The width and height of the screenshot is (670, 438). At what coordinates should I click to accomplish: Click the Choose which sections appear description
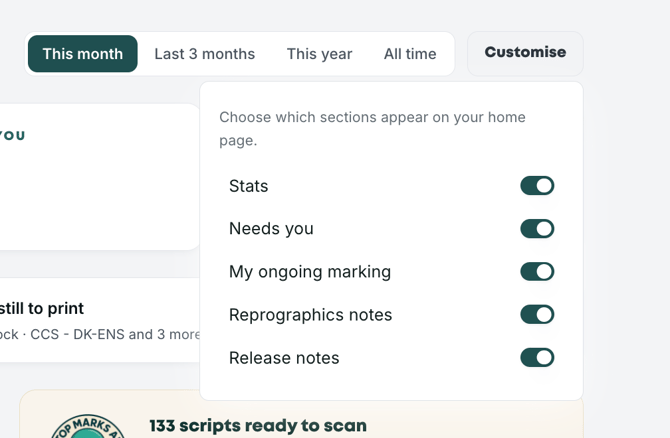pyautogui.click(x=372, y=129)
